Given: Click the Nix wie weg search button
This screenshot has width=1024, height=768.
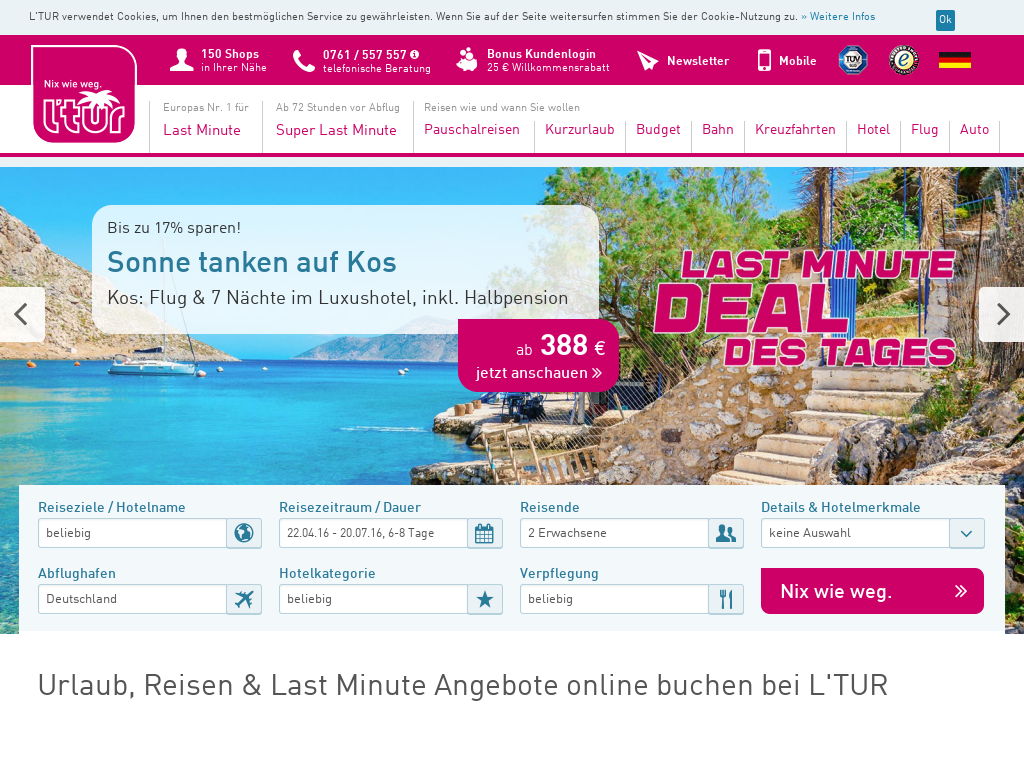Looking at the screenshot, I should (x=872, y=591).
